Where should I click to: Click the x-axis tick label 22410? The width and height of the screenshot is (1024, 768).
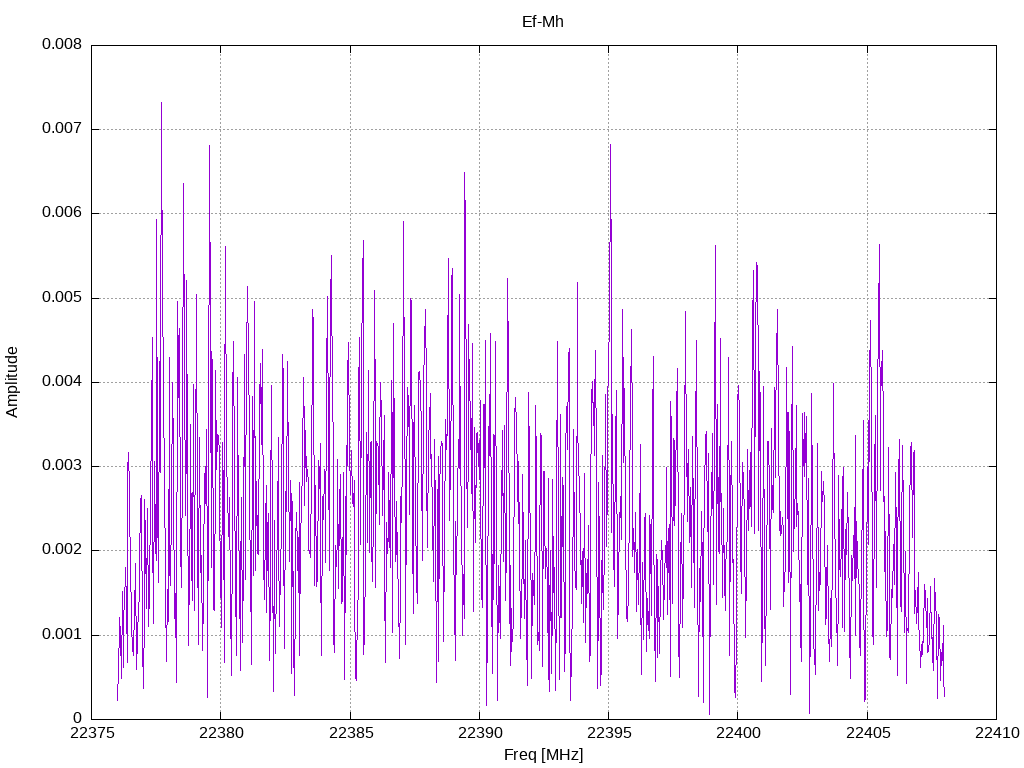tap(997, 733)
